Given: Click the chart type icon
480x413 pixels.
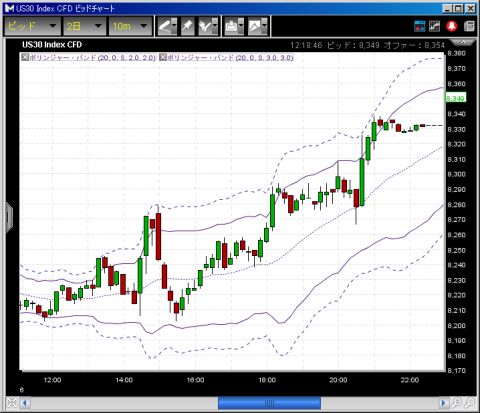Looking at the screenshot, I should [x=254, y=26].
